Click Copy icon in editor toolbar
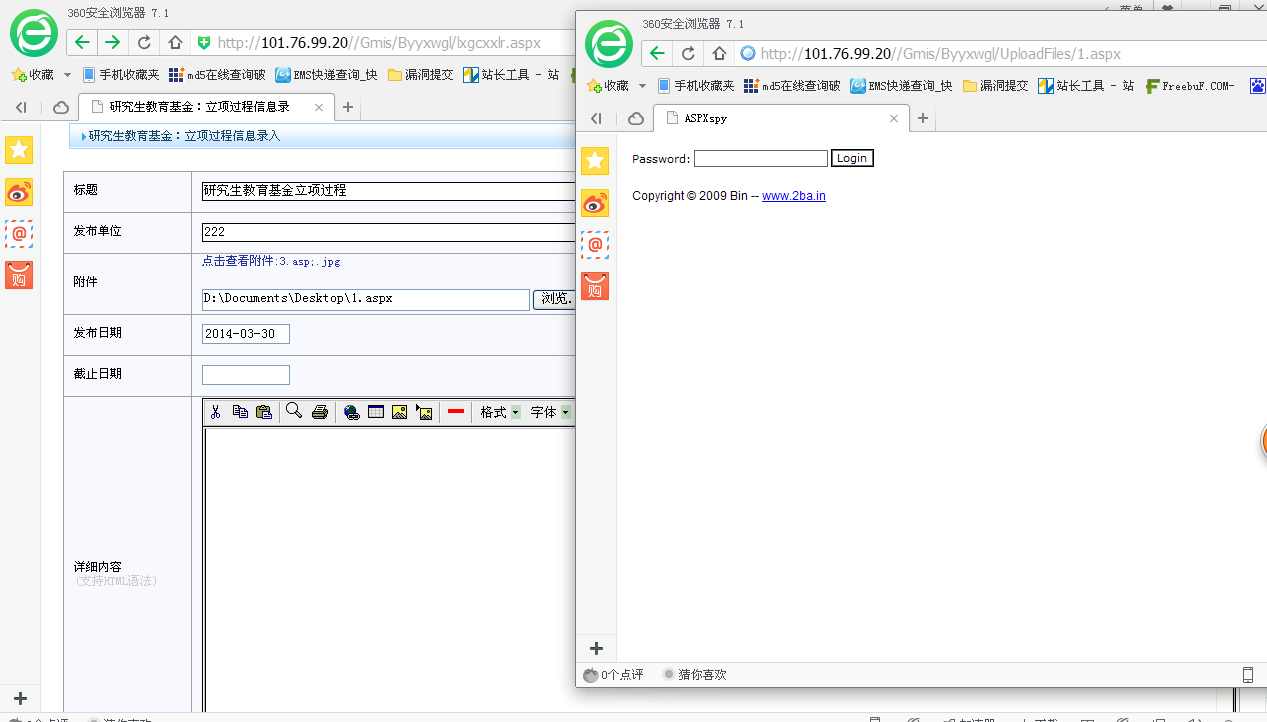 tap(240, 412)
